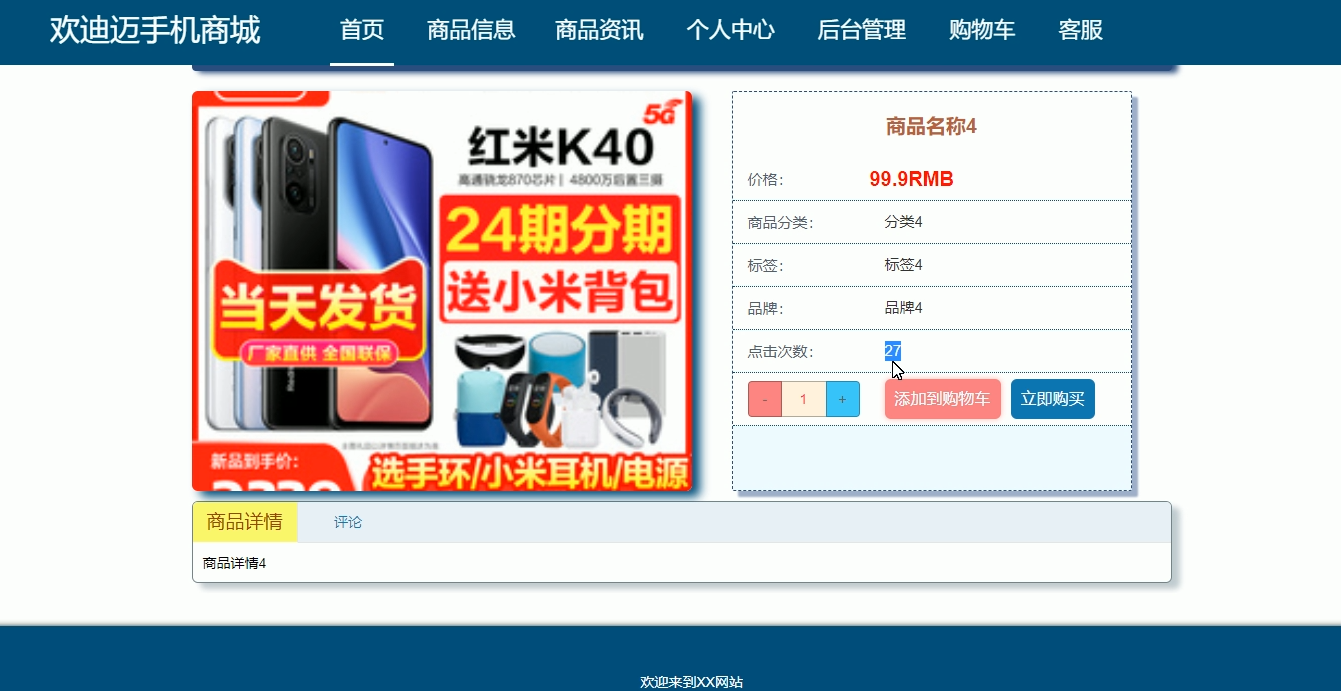Switch to the 评论 tab

pyautogui.click(x=348, y=522)
